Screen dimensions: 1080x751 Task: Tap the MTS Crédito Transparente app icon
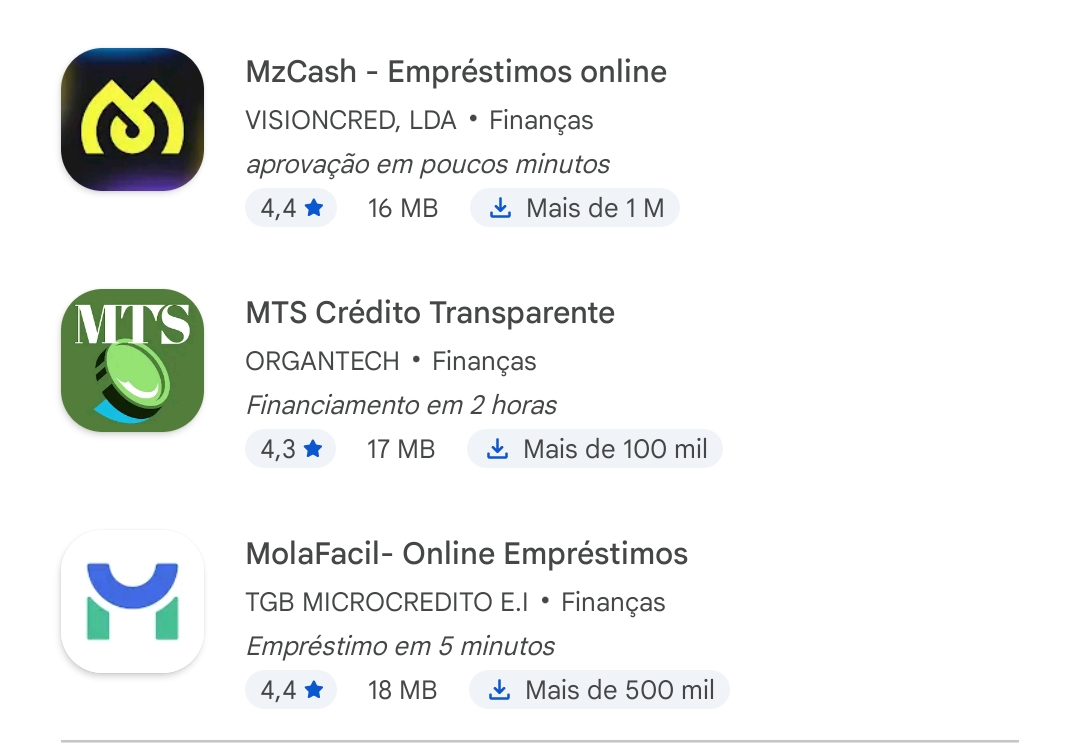[132, 360]
